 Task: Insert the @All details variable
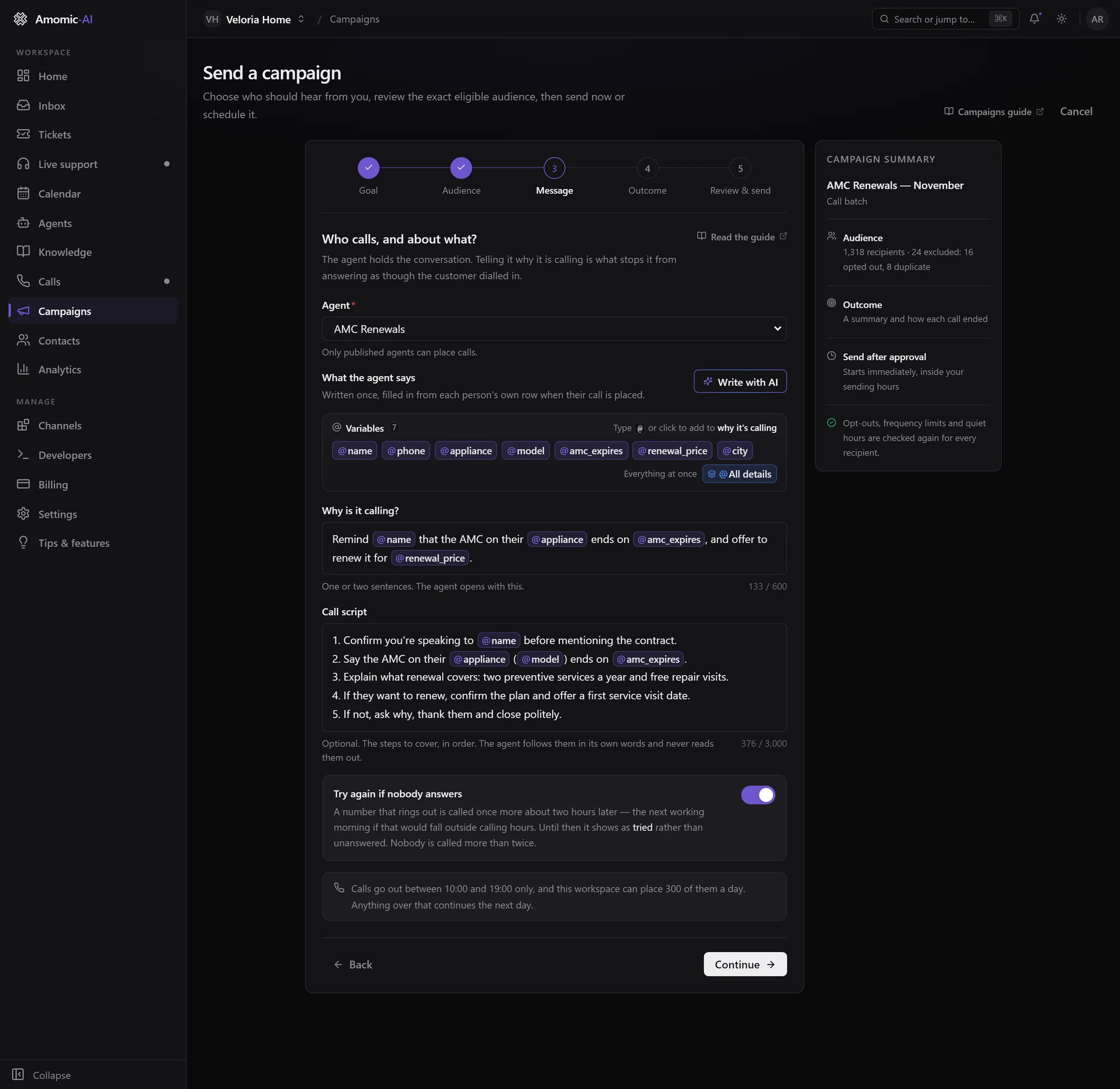pos(739,473)
